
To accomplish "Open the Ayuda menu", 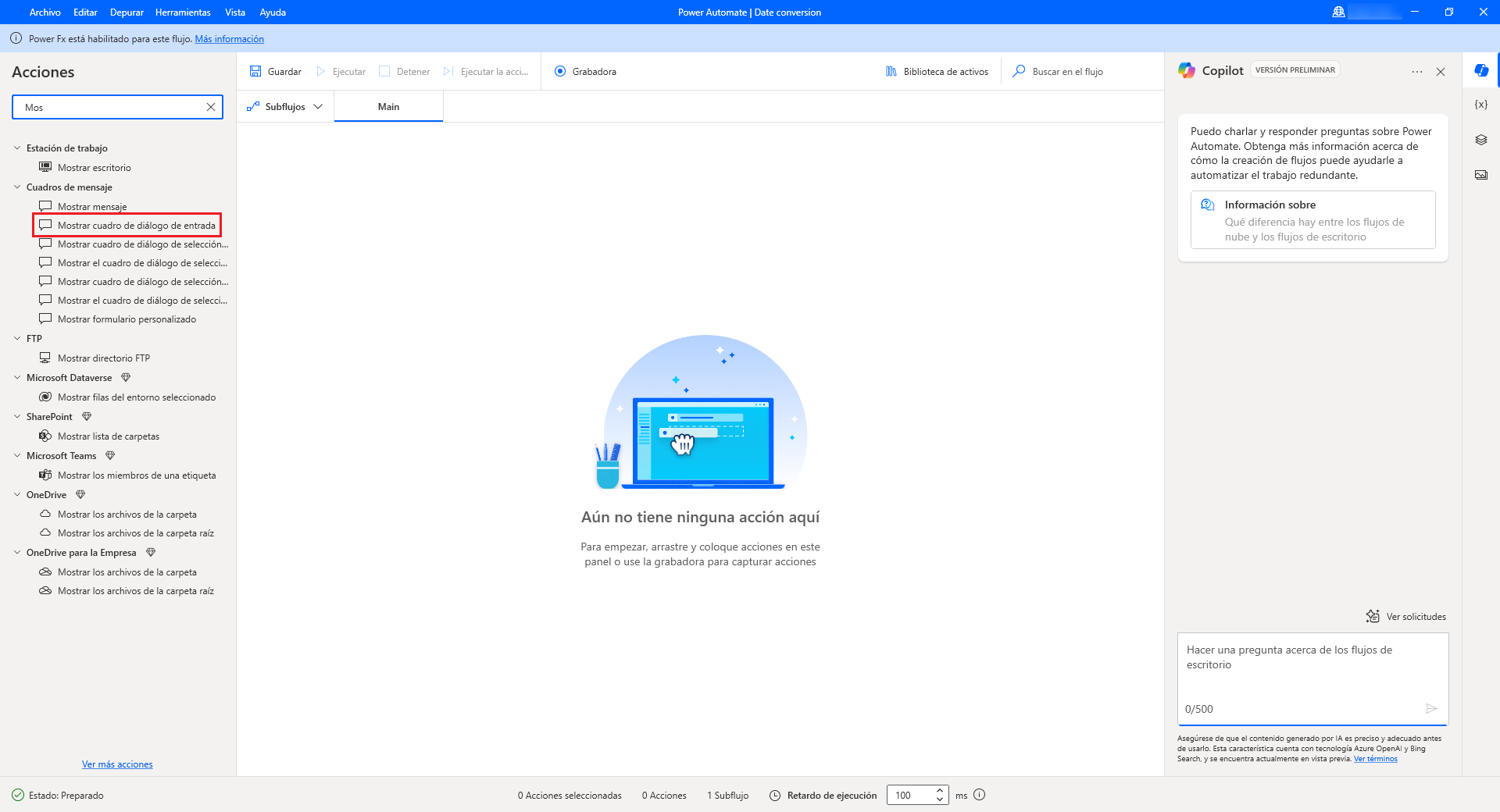I will 273,12.
